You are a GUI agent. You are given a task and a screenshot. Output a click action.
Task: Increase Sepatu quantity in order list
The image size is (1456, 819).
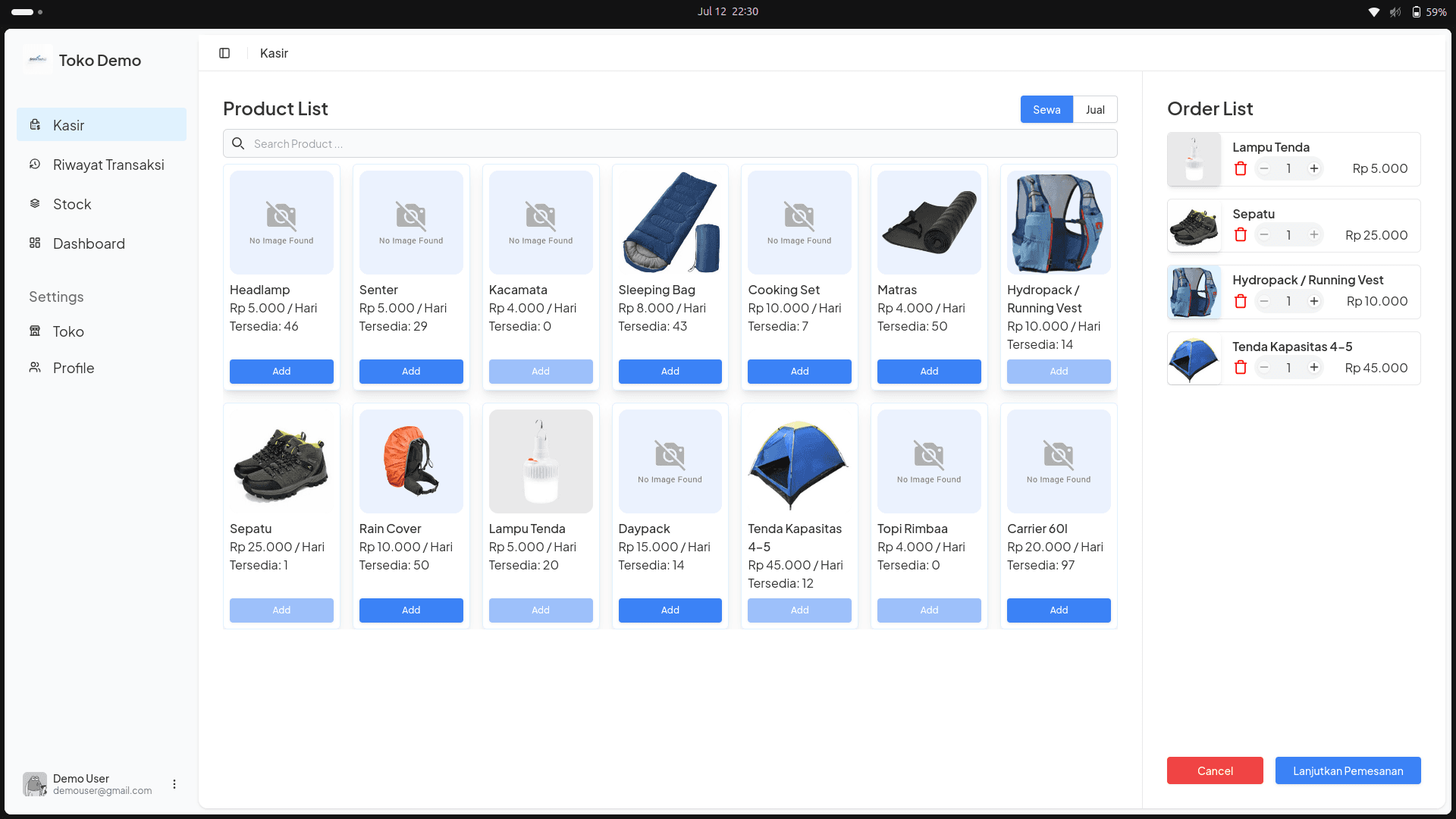click(x=1314, y=234)
